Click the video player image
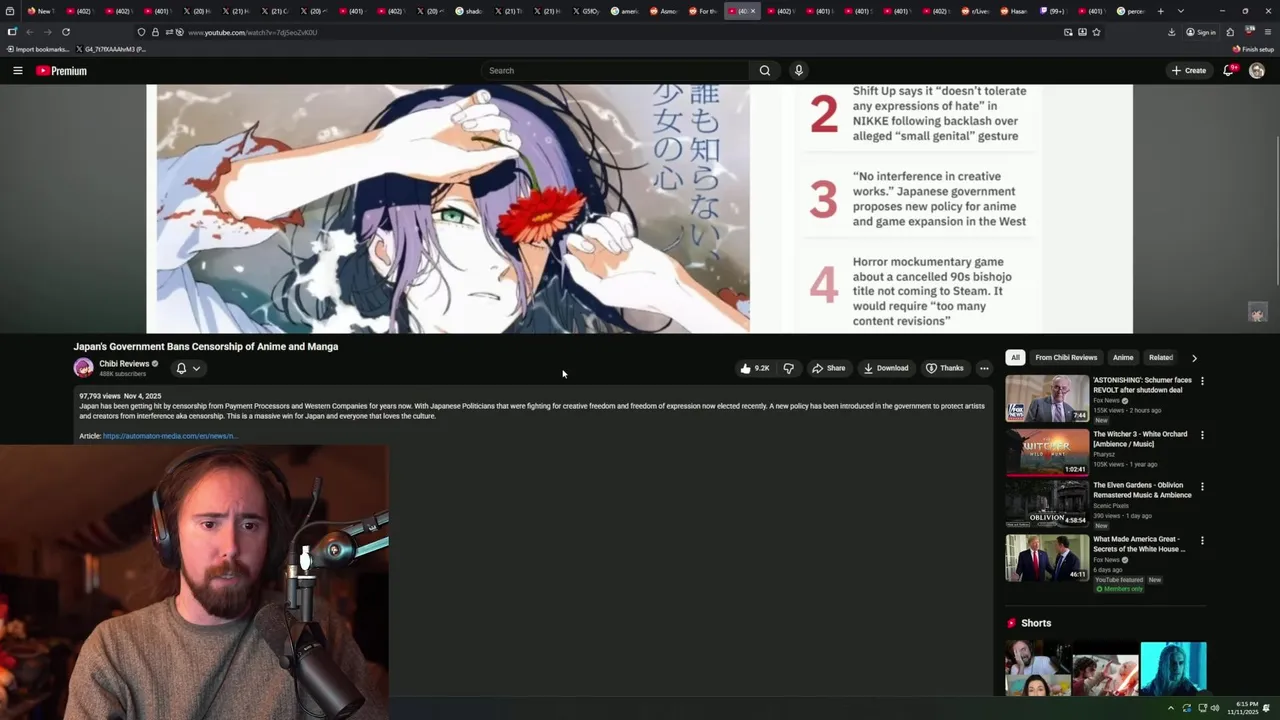The image size is (1280, 720). [x=640, y=208]
